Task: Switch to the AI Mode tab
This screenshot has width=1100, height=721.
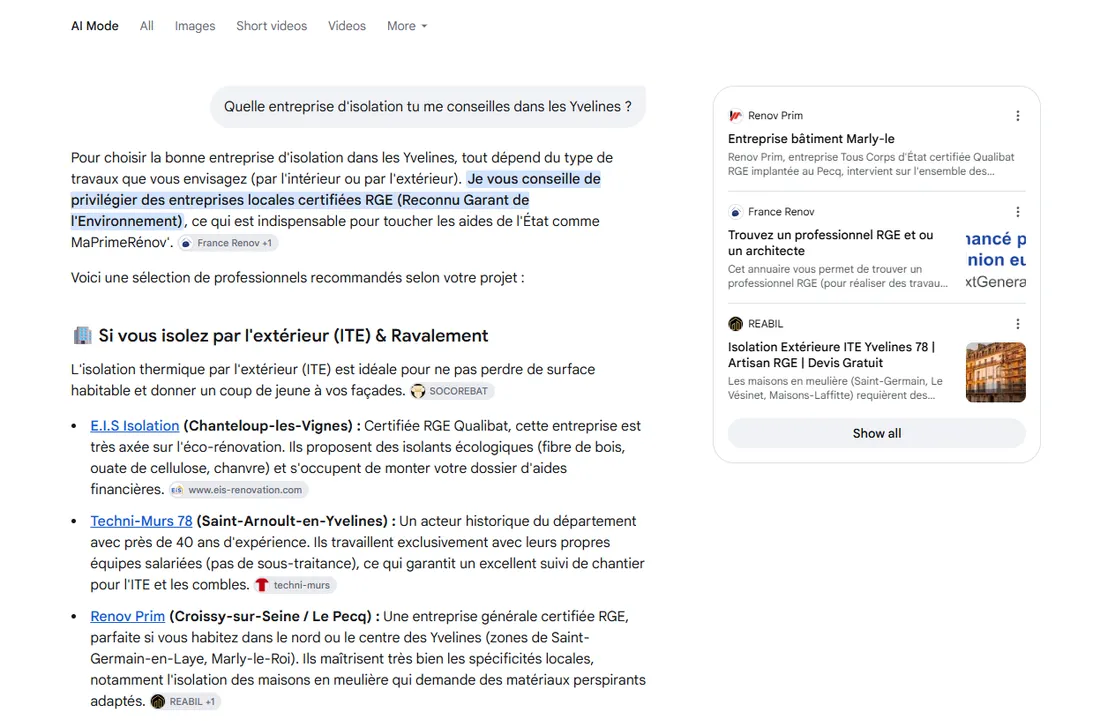Action: [95, 26]
